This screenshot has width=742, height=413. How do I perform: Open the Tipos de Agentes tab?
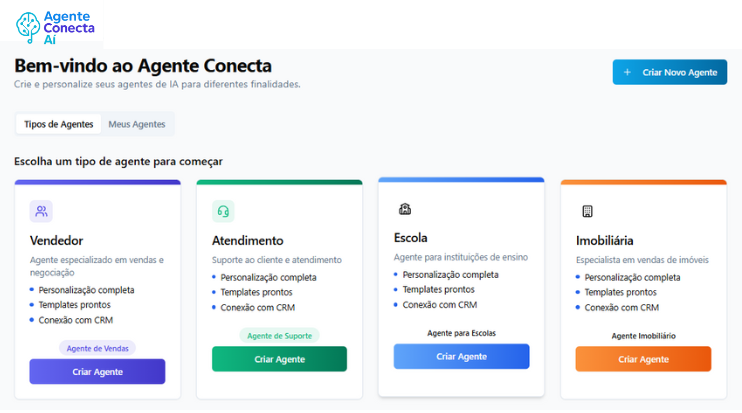[59, 124]
